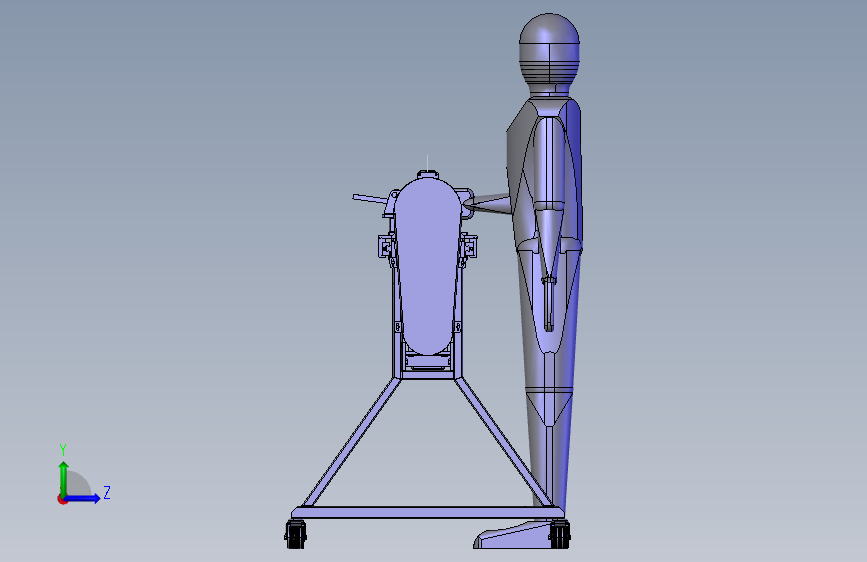Select the lever handle protruding from the tank top
The width and height of the screenshot is (867, 562).
click(x=369, y=199)
